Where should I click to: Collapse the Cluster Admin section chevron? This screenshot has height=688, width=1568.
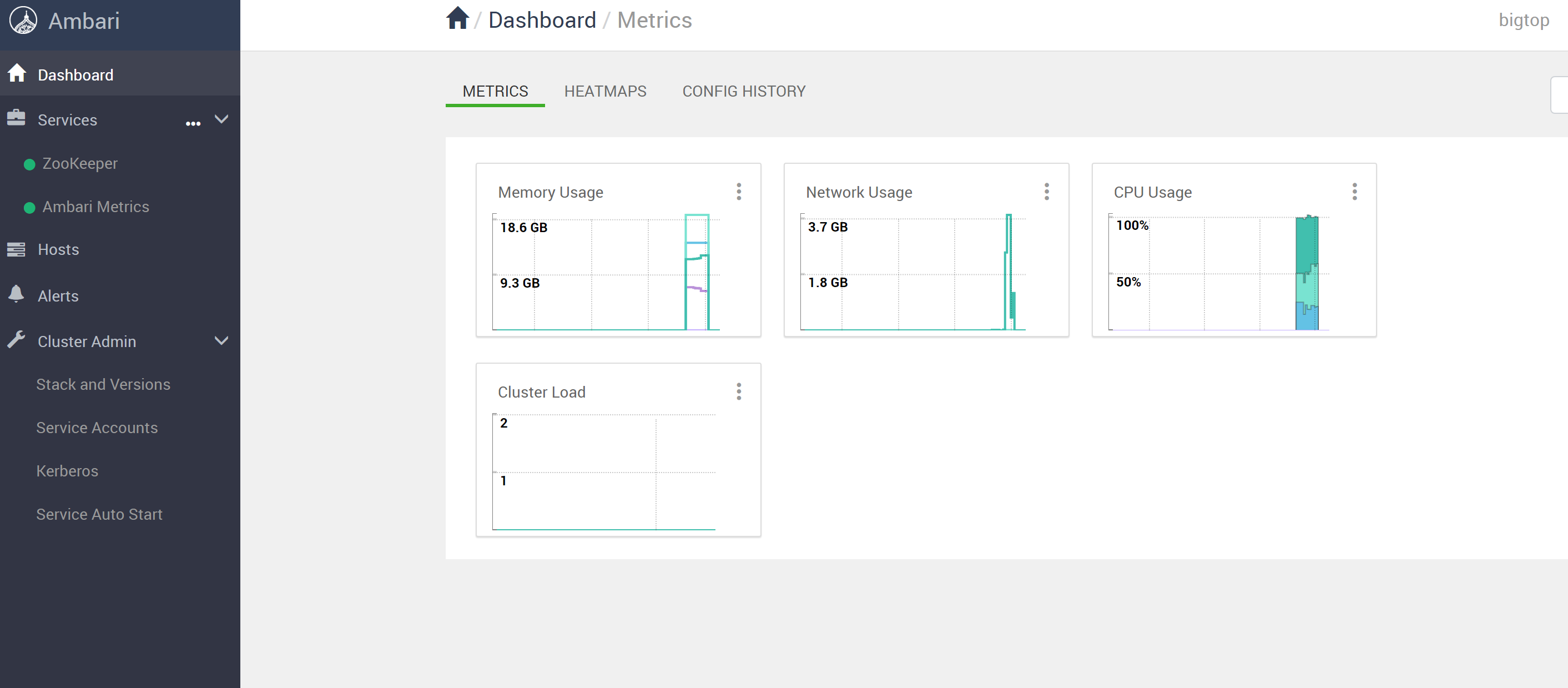click(221, 340)
